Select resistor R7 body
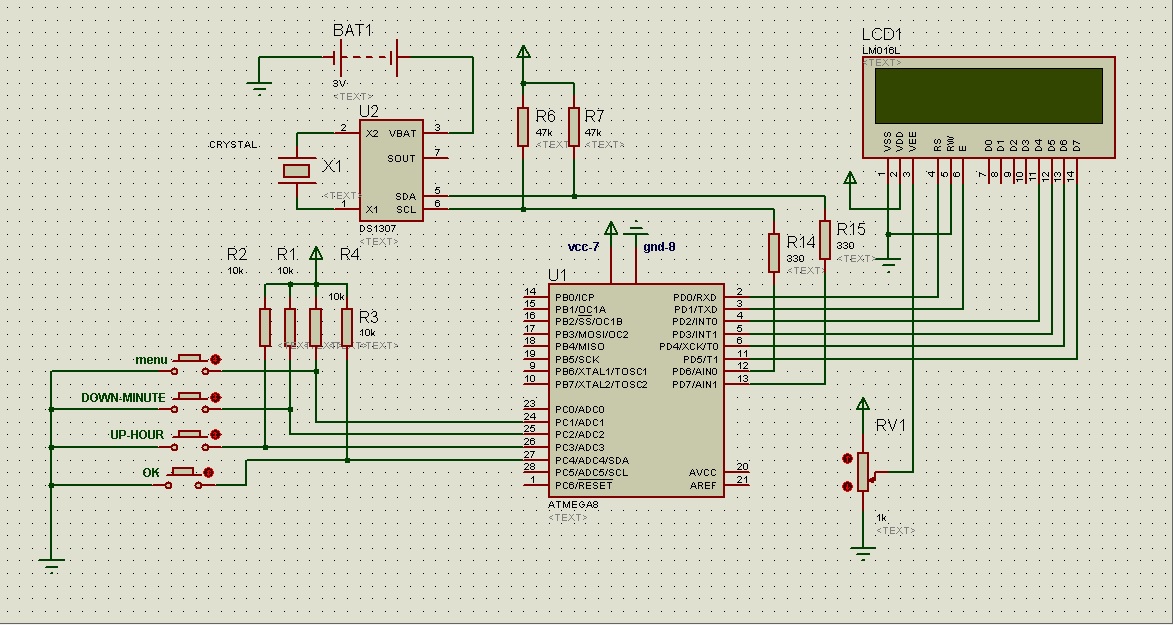The width and height of the screenshot is (1173, 625). 574,126
